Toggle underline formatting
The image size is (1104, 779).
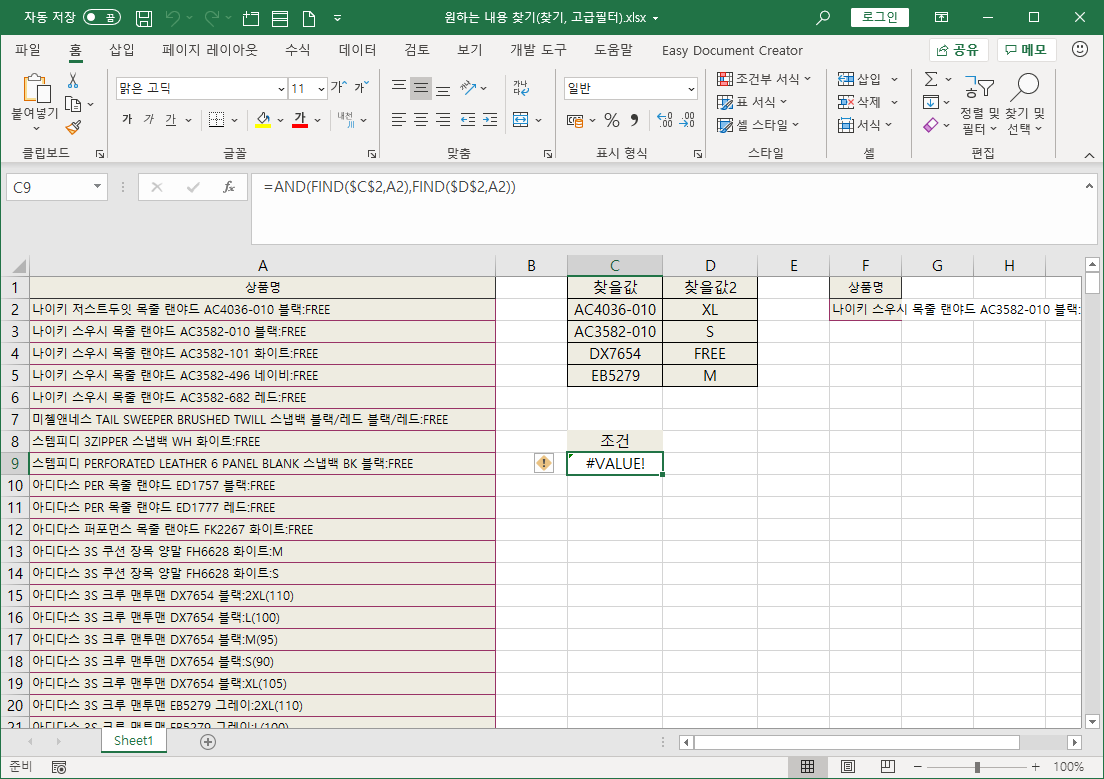(x=170, y=120)
